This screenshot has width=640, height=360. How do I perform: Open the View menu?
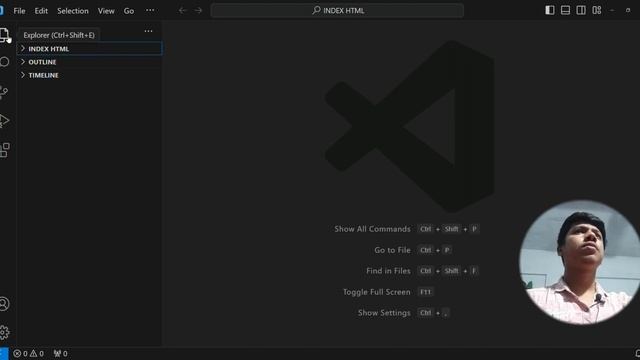pyautogui.click(x=106, y=11)
